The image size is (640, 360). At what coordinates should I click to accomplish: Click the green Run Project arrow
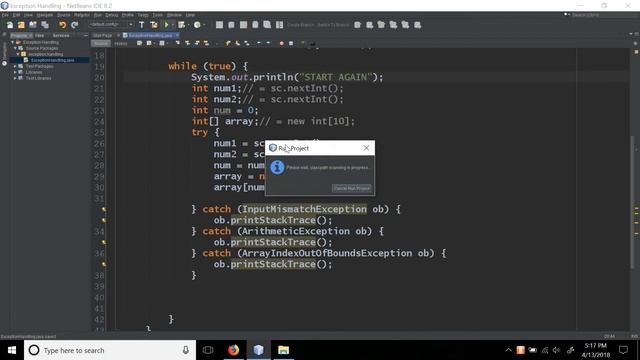(166, 25)
